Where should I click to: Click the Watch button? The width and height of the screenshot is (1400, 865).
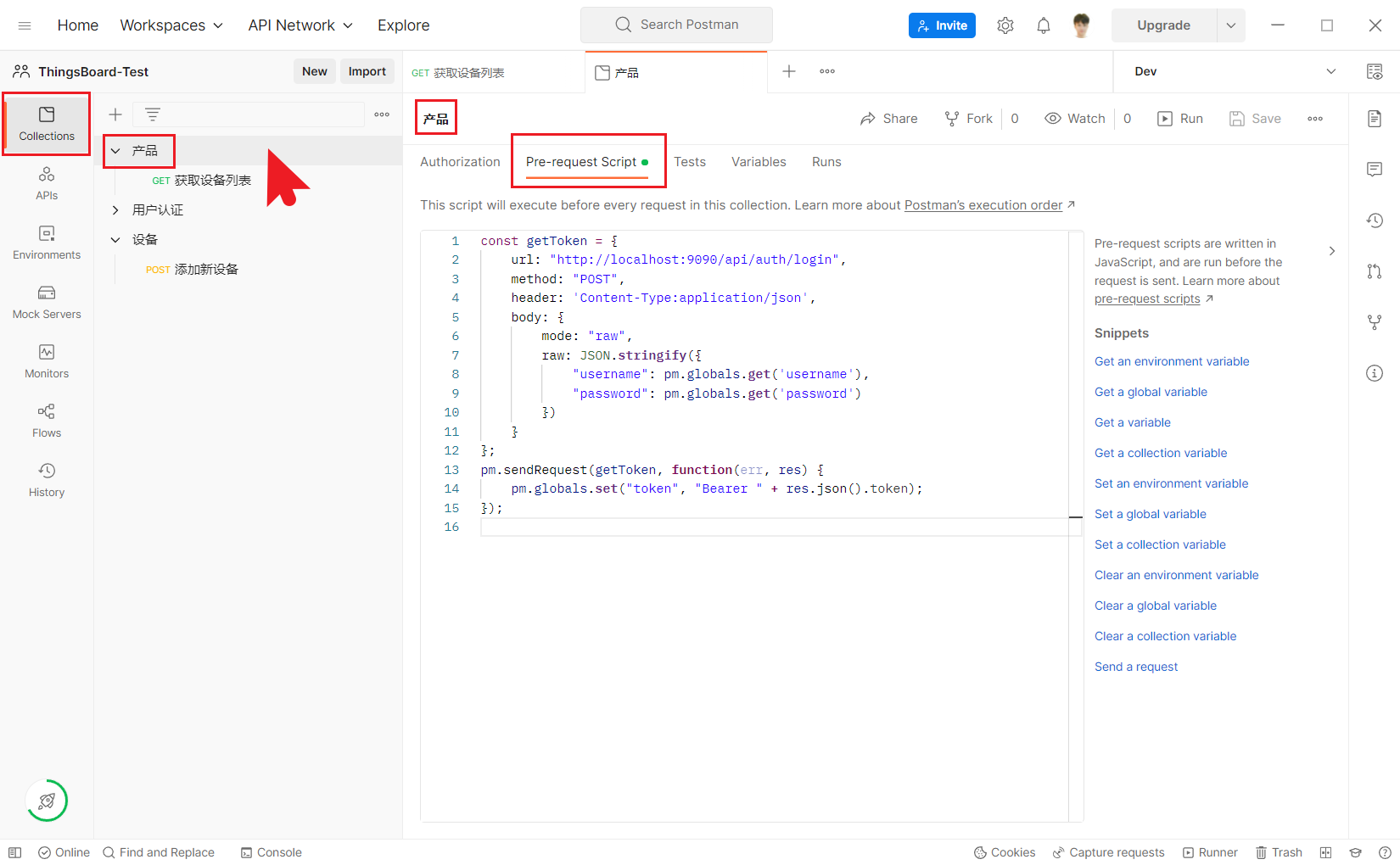[1075, 119]
